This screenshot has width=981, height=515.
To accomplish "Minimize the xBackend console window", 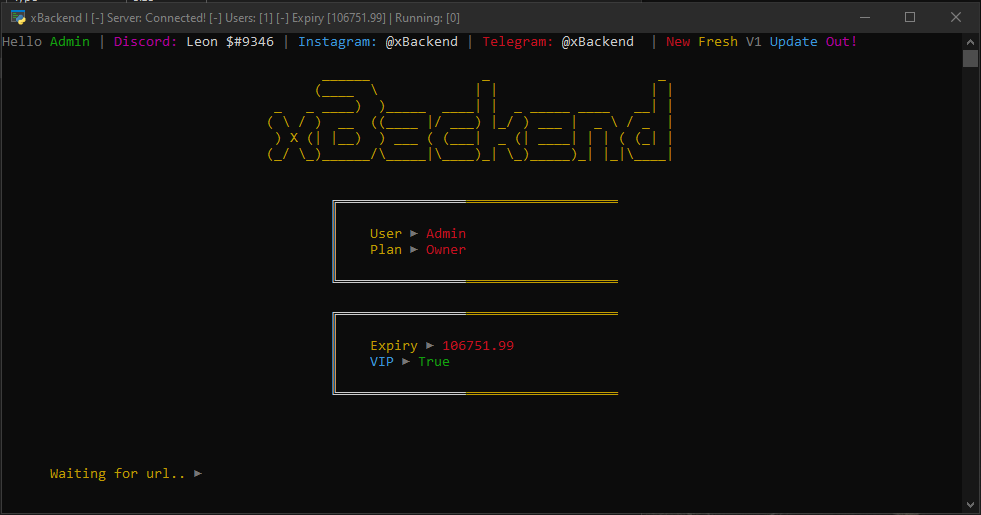I will [x=865, y=18].
